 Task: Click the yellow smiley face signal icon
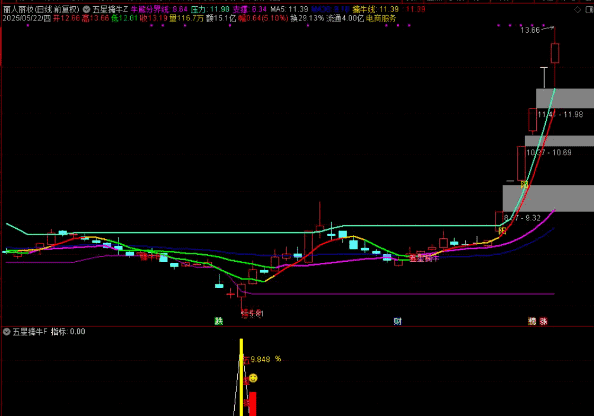click(253, 378)
